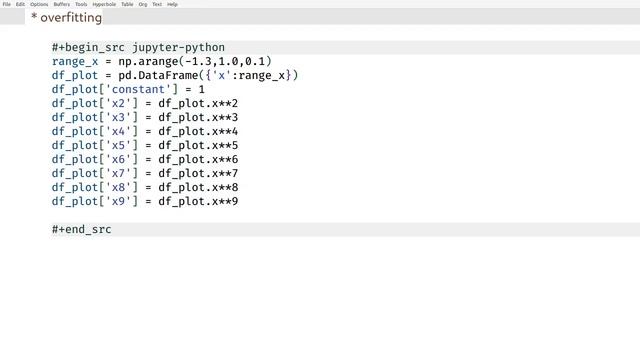Open the Help menu
640x360 pixels.
(x=172, y=4)
